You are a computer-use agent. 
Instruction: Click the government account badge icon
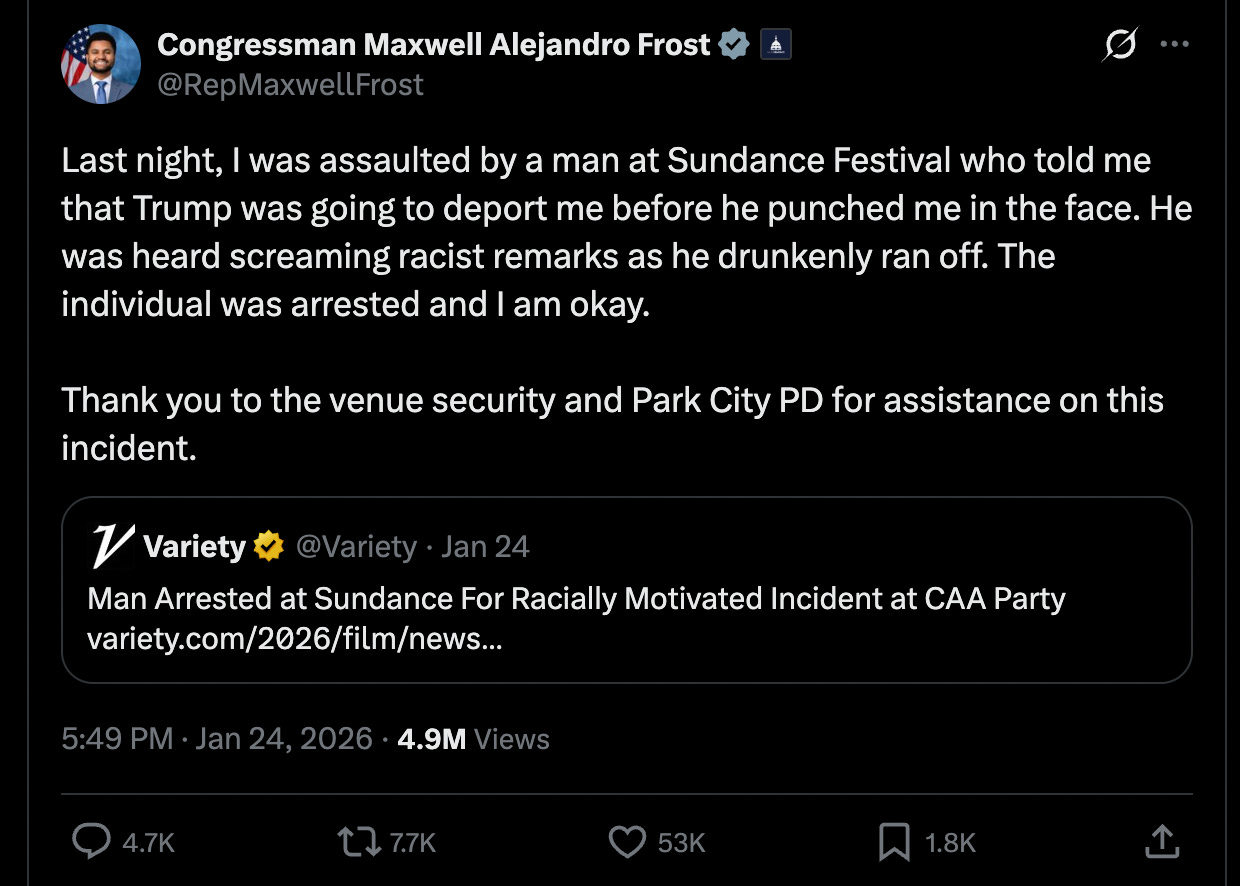(775, 43)
